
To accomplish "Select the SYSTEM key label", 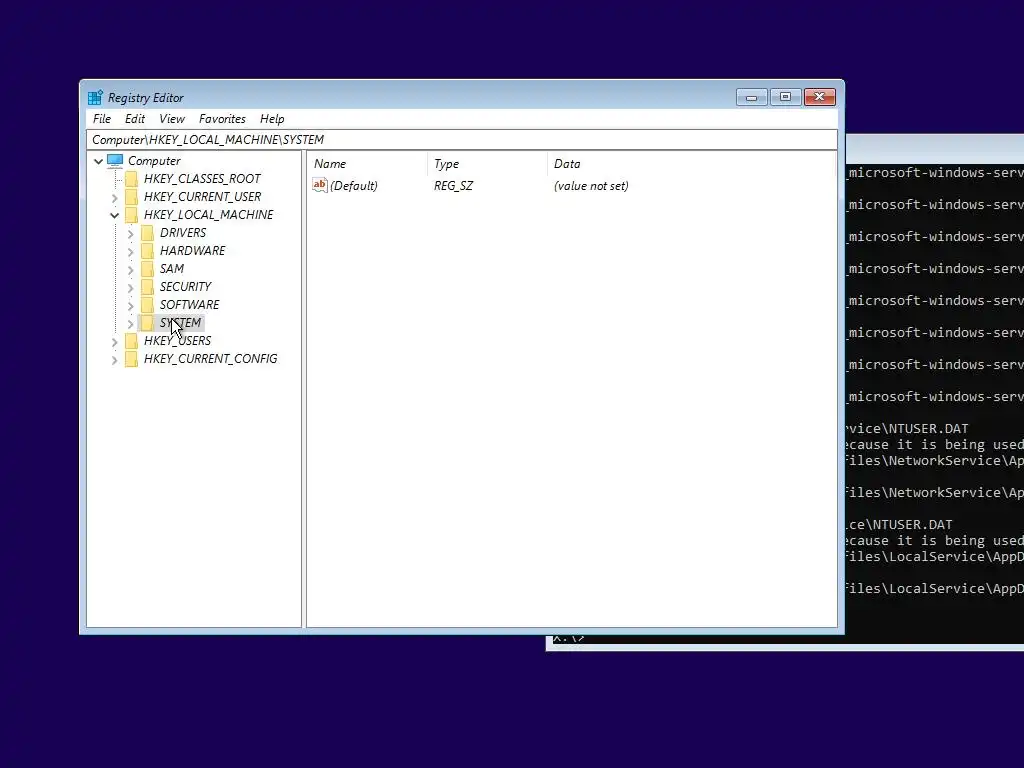I will (181, 323).
